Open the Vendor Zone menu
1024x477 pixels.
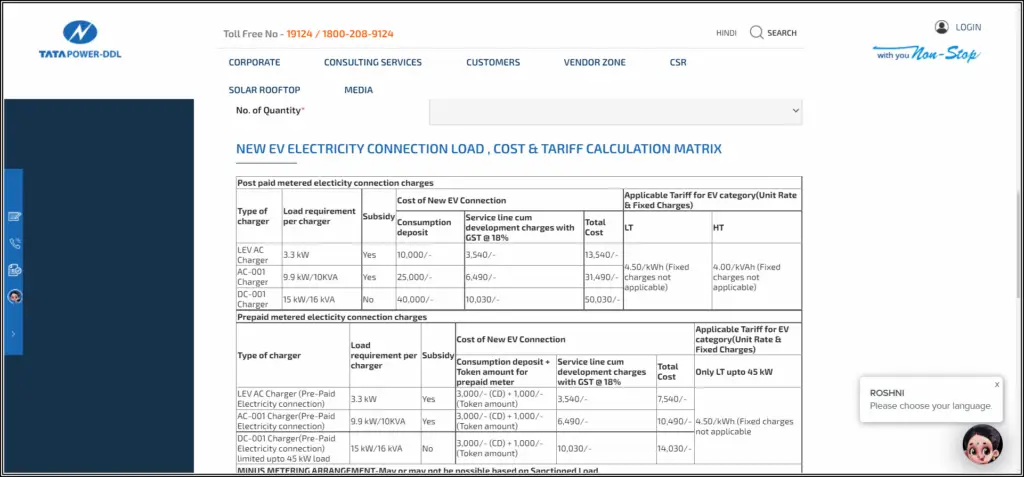pyautogui.click(x=594, y=63)
